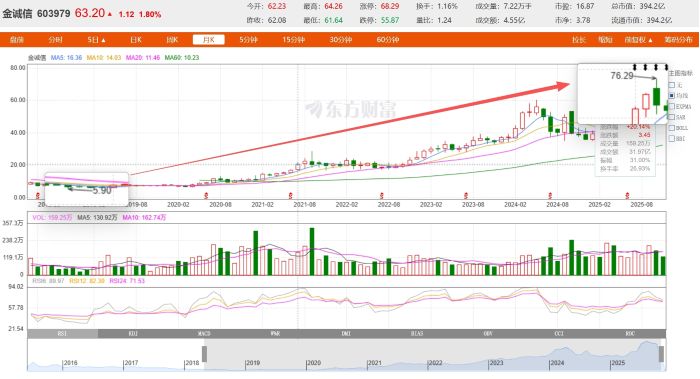Click the VOL: 159.25万 volume label
This screenshot has width=700, height=379.
point(52,217)
